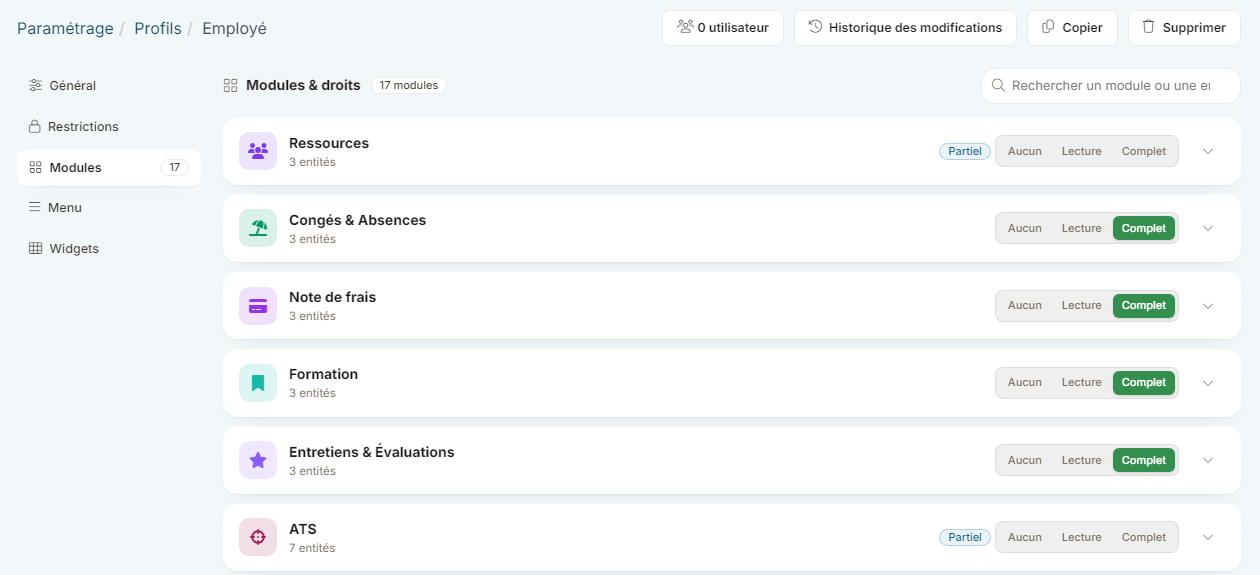1260x575 pixels.
Task: Set Note de frais rights to Lecture
Action: [x=1081, y=305]
